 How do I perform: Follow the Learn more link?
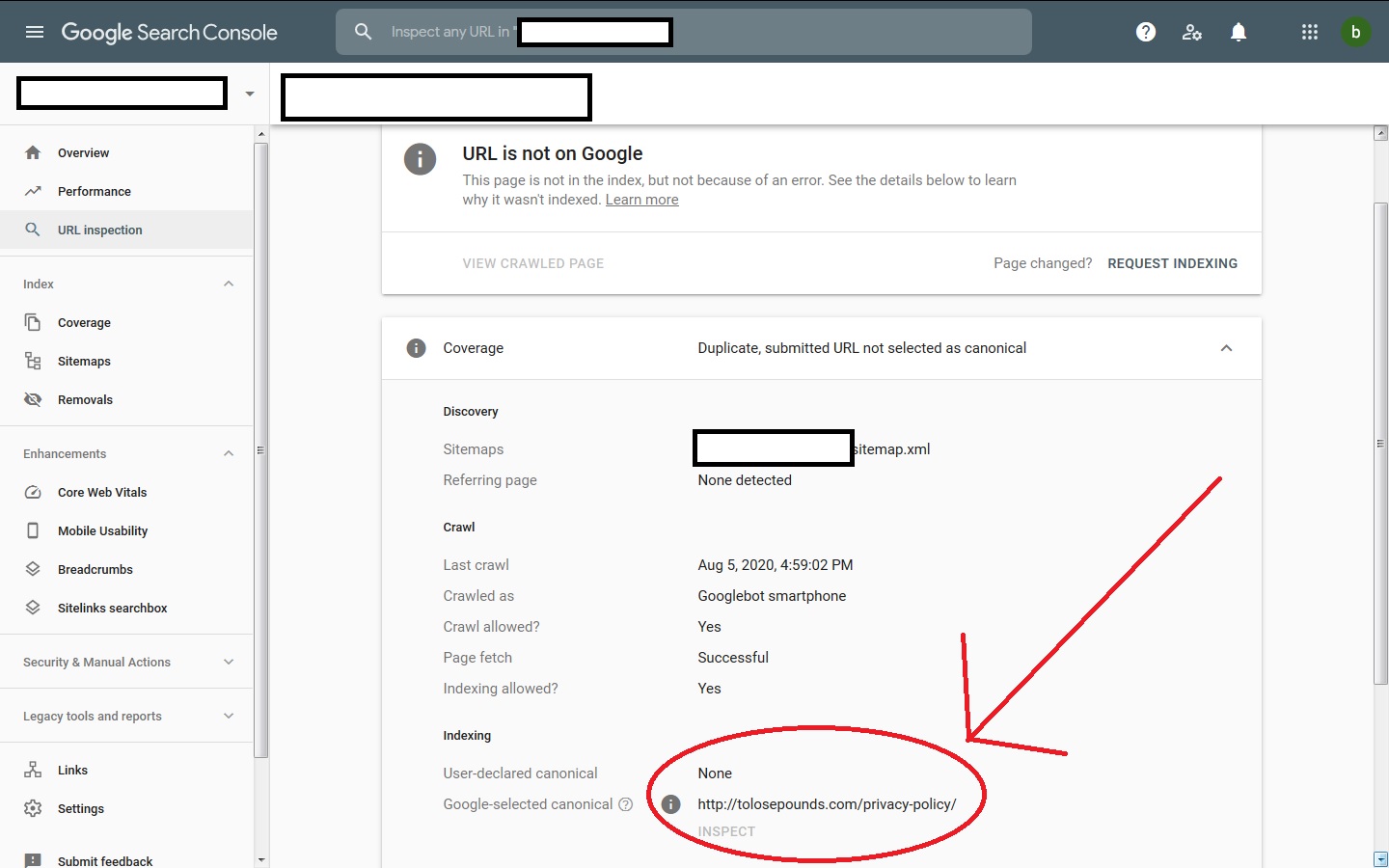click(x=641, y=200)
